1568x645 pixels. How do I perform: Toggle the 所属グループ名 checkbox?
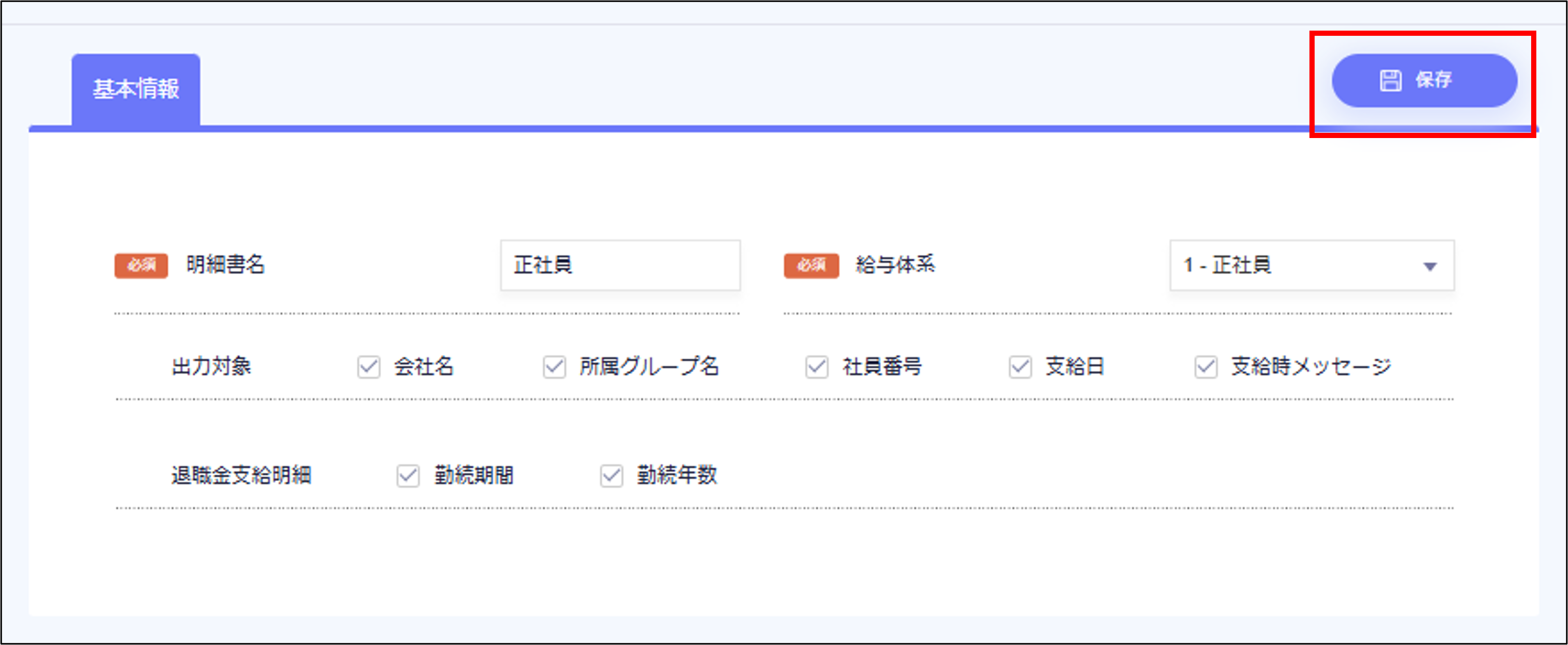(x=555, y=367)
